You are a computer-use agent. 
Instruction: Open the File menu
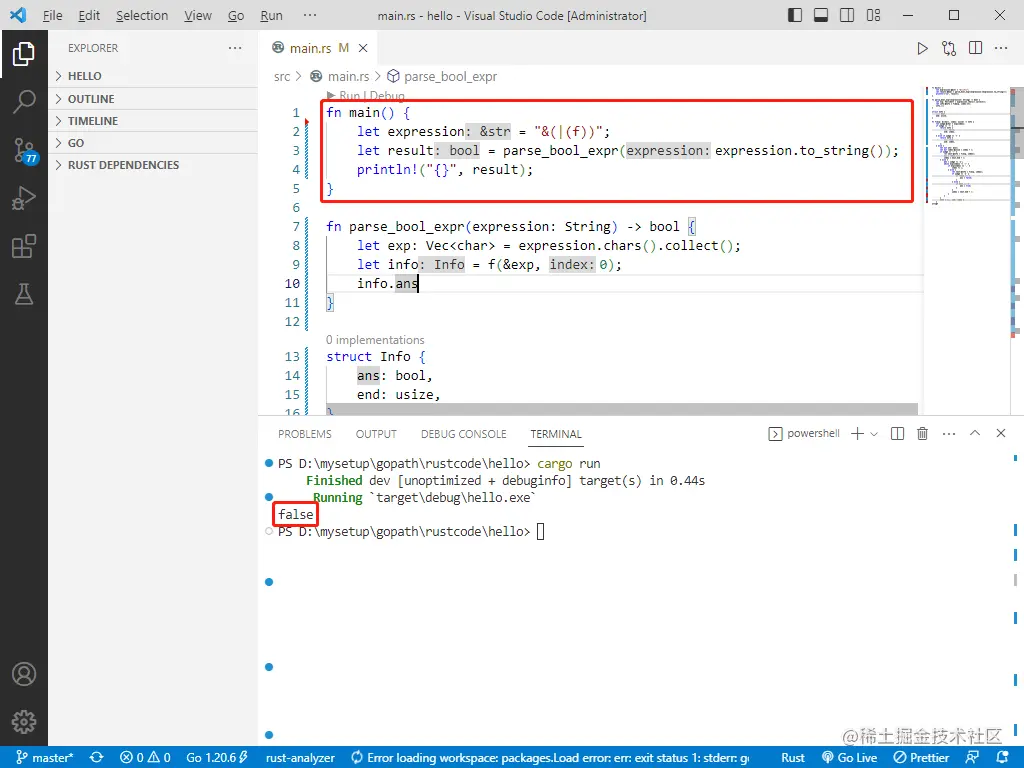pyautogui.click(x=52, y=15)
